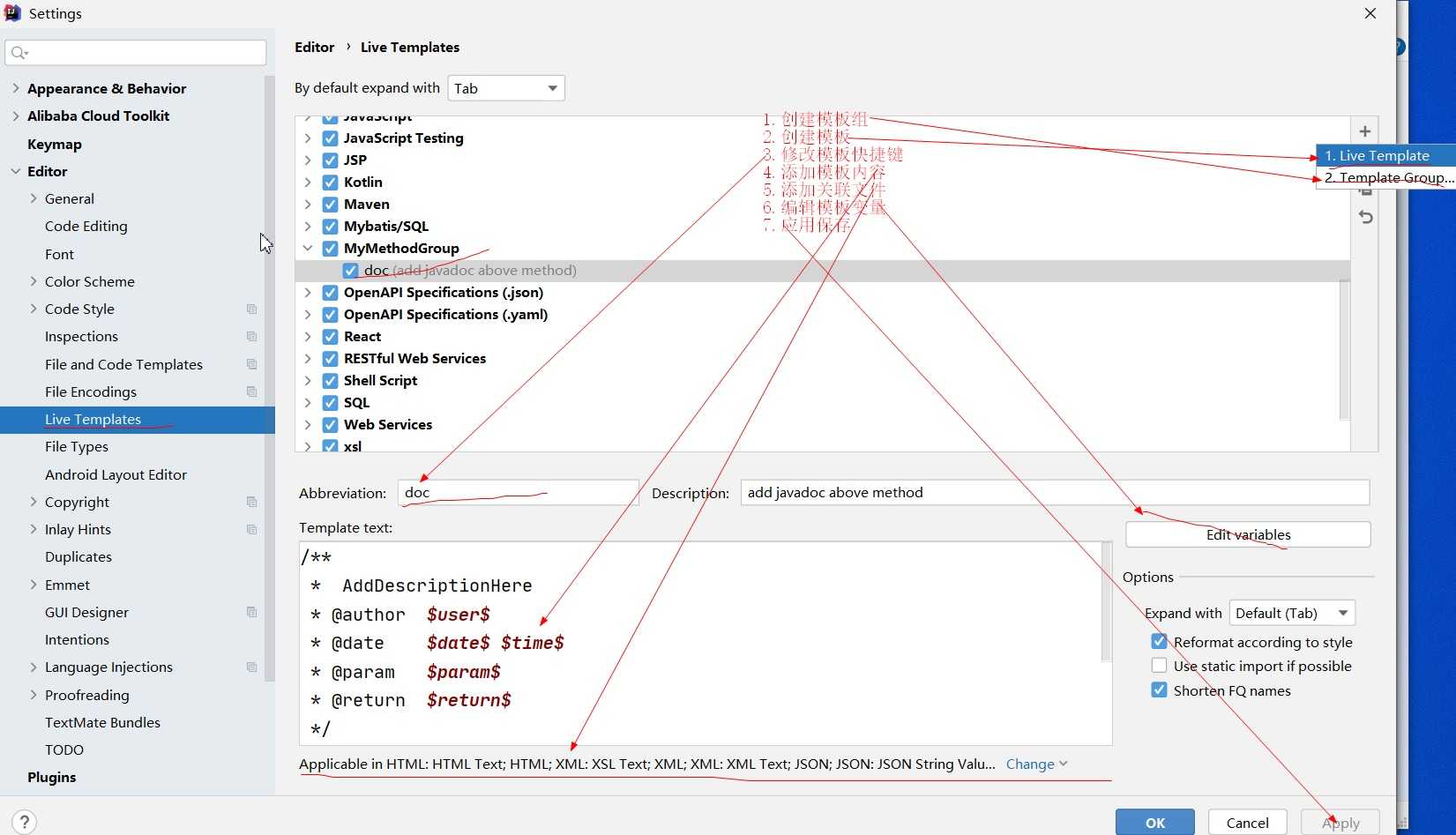Open Alibaba Cloud Toolkit settings

[x=98, y=116]
